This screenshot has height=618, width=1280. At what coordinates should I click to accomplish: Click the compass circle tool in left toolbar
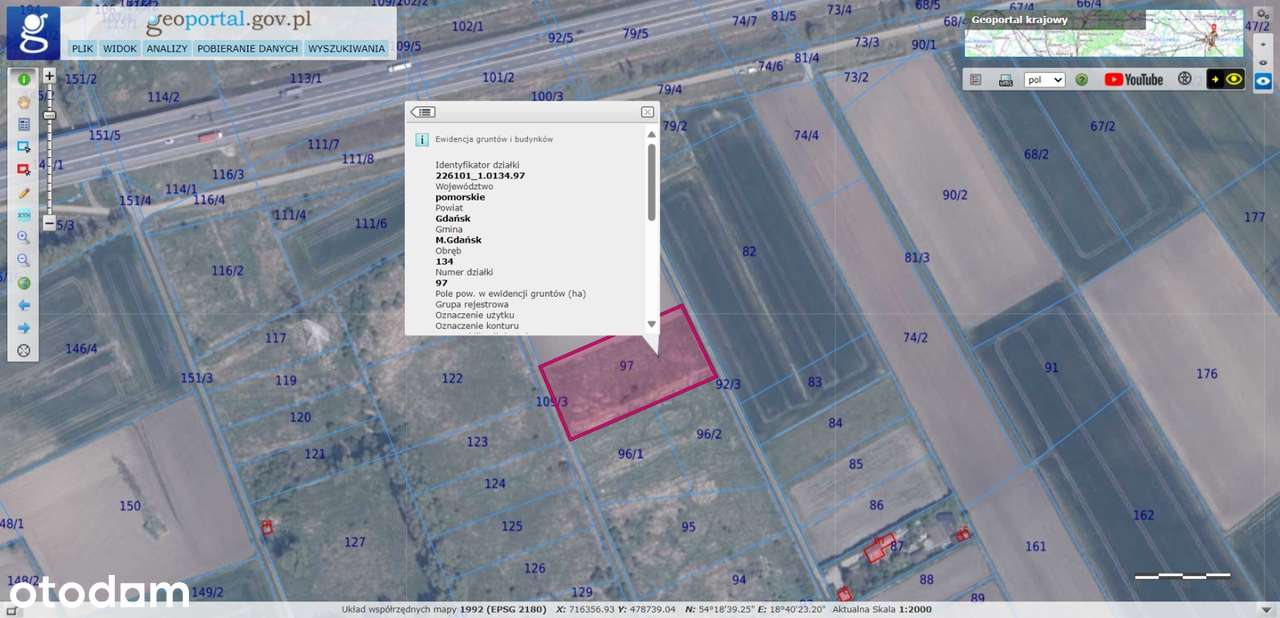click(24, 351)
